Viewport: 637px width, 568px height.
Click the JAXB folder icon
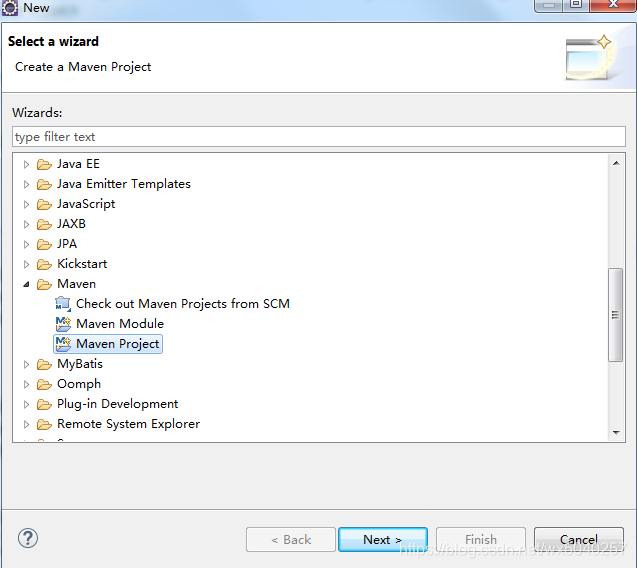pos(44,224)
